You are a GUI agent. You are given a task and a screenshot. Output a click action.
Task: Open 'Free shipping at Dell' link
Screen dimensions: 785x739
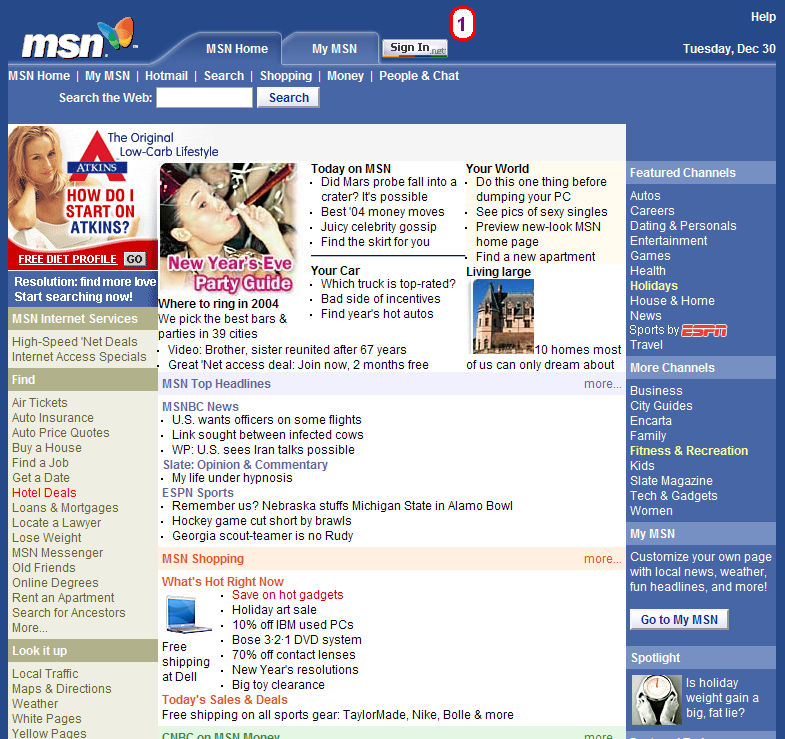click(186, 662)
